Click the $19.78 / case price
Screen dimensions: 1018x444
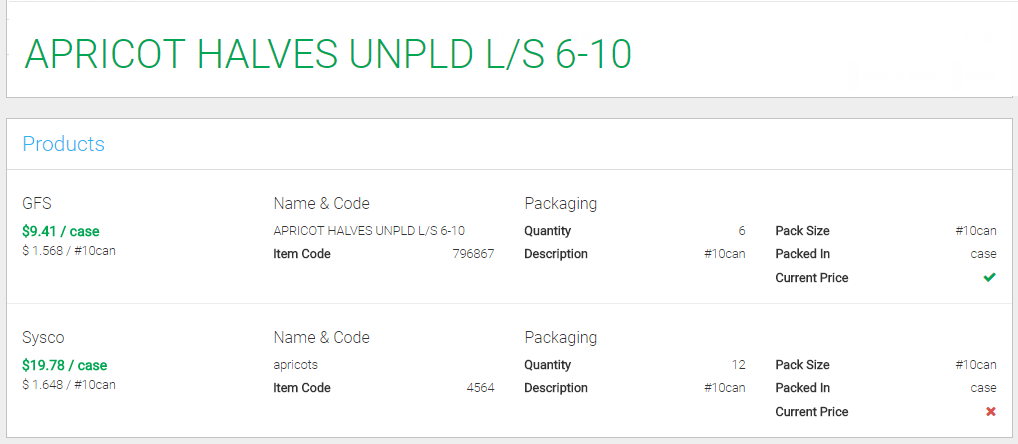click(x=65, y=365)
